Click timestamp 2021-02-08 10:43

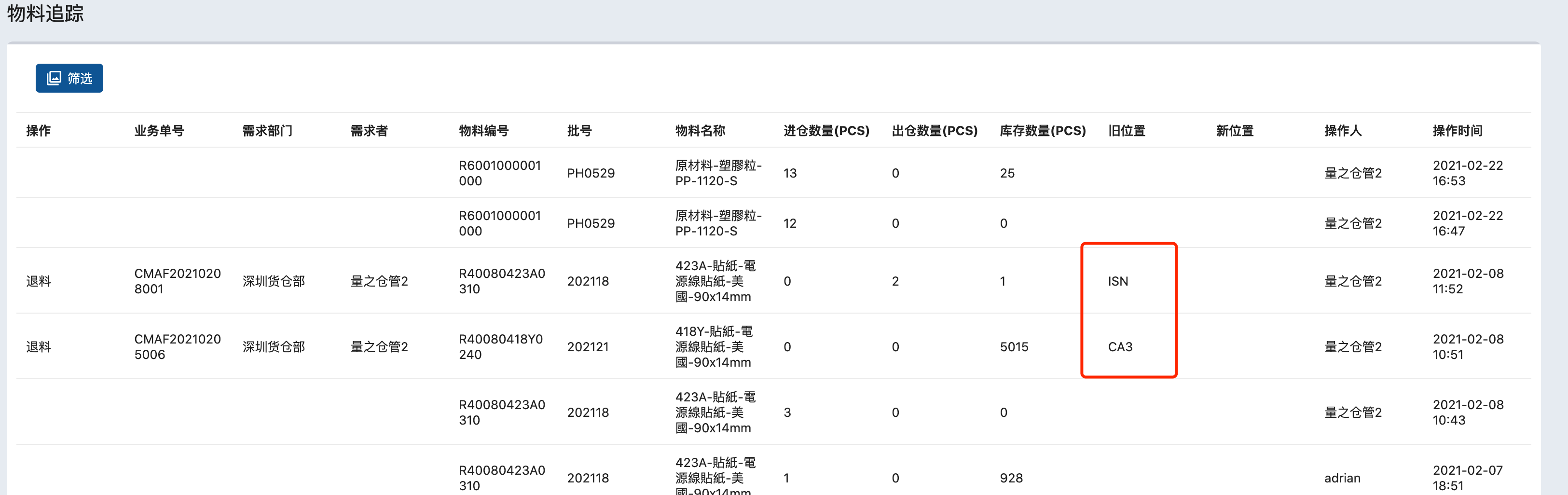[1468, 412]
